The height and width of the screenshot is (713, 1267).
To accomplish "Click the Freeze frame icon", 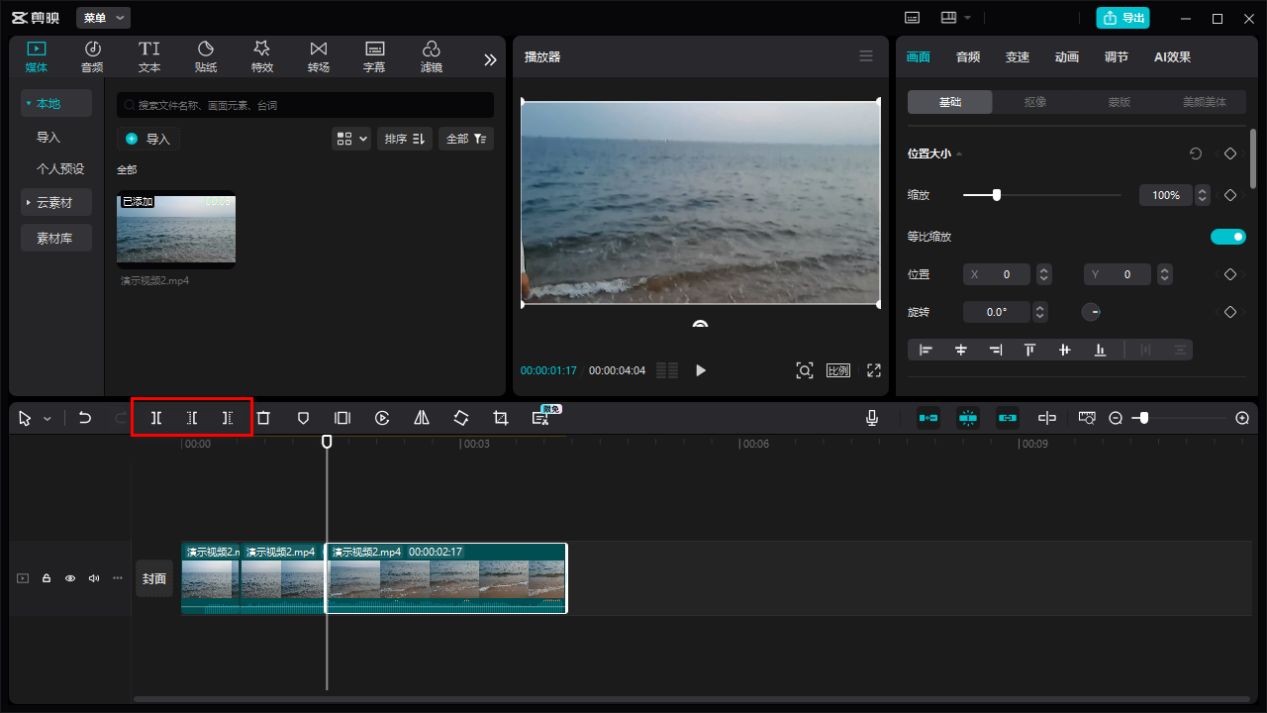I will [342, 418].
